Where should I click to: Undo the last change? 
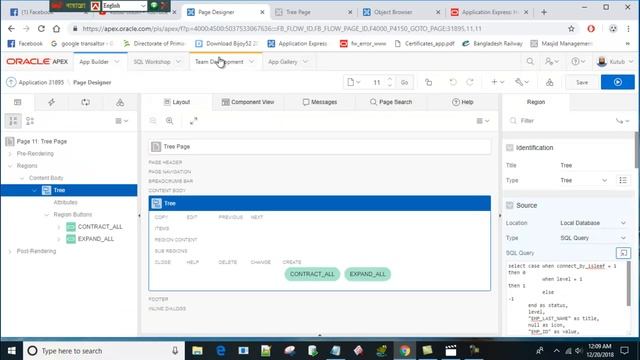pyautogui.click(x=453, y=82)
